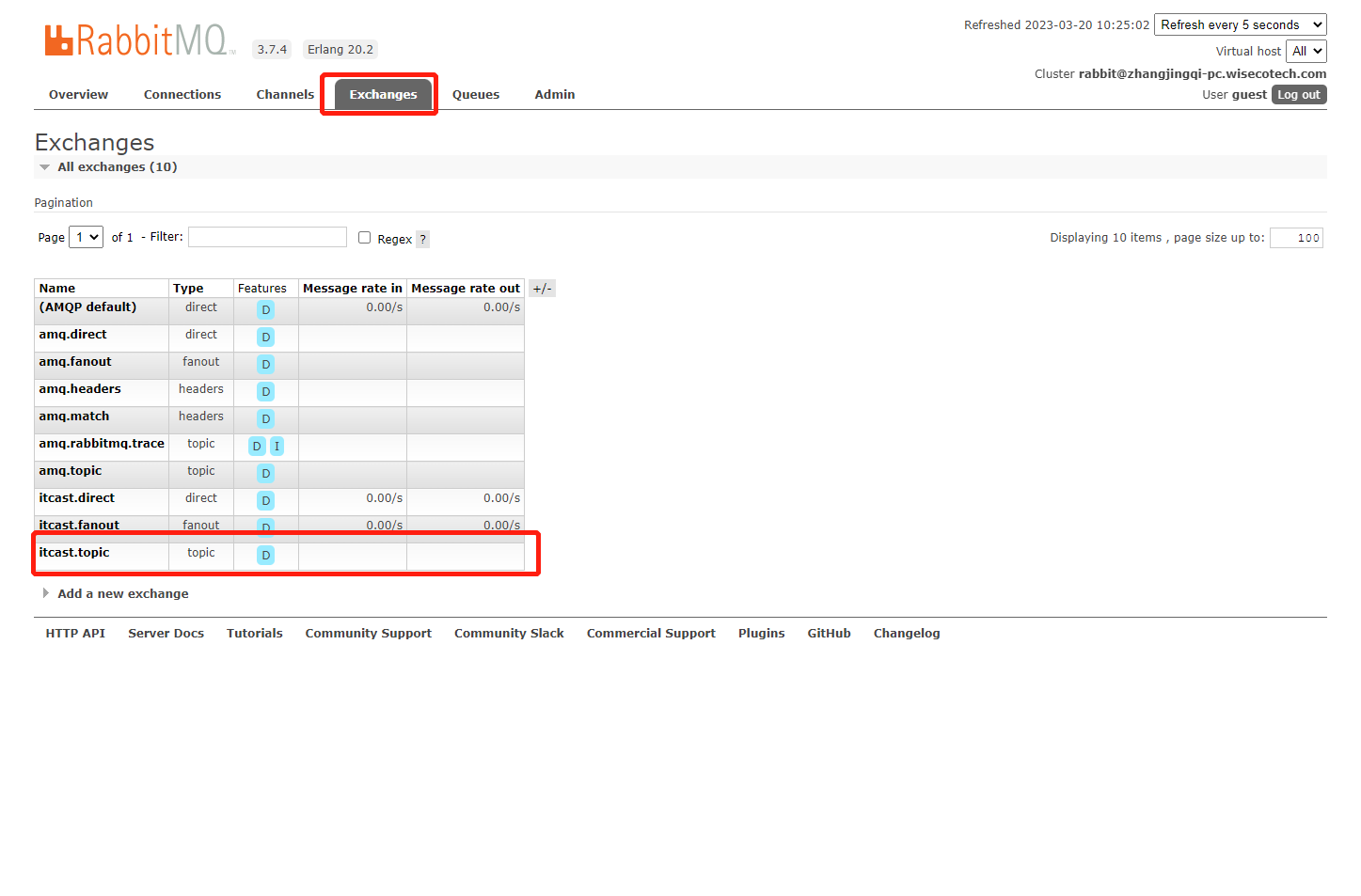
Task: Open the Refresh interval dropdown
Action: [x=1240, y=24]
